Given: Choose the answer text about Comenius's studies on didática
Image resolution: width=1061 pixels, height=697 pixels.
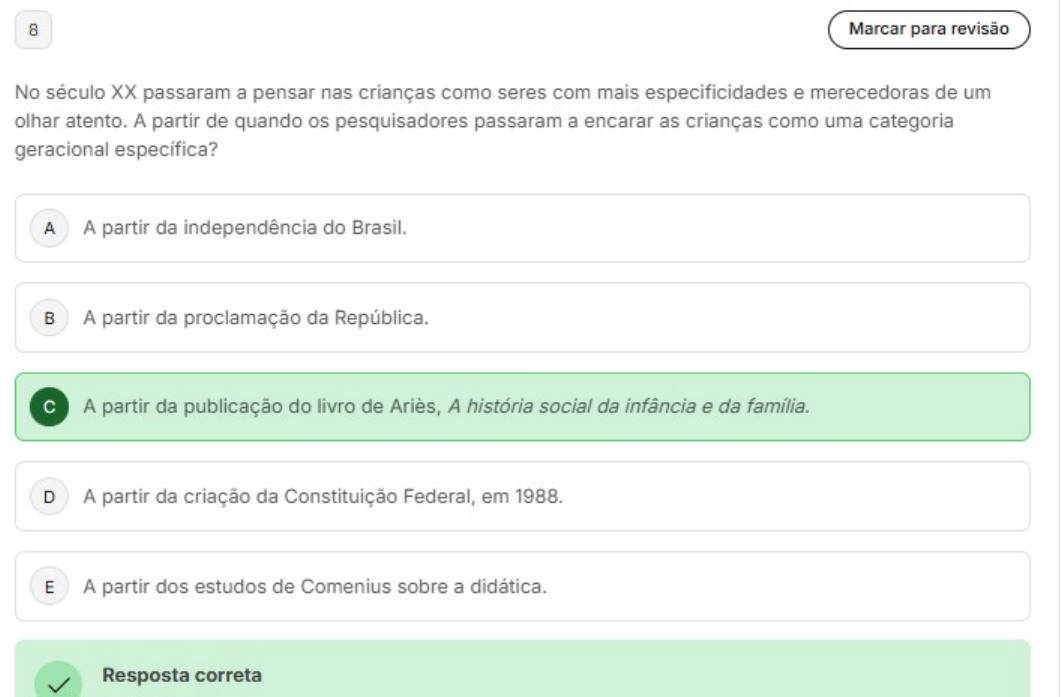Looking at the screenshot, I should click(315, 587).
